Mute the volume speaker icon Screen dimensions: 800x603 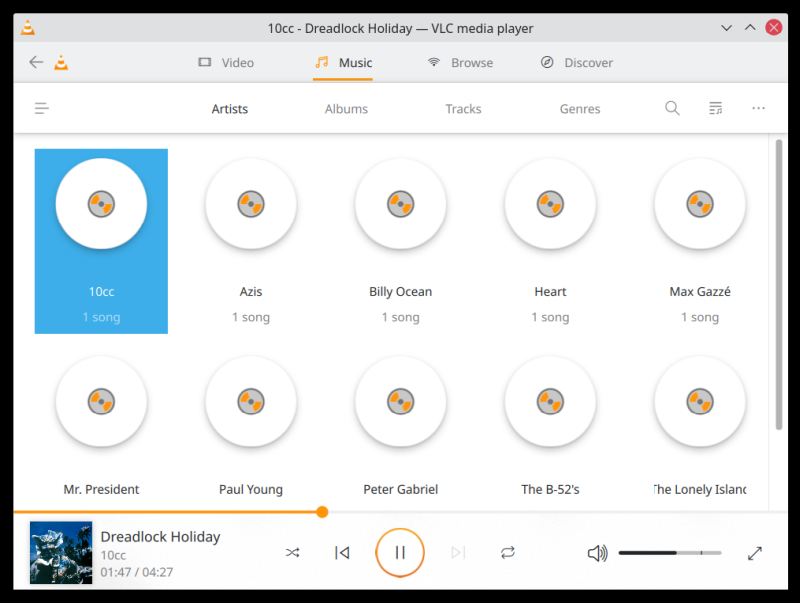tap(597, 553)
